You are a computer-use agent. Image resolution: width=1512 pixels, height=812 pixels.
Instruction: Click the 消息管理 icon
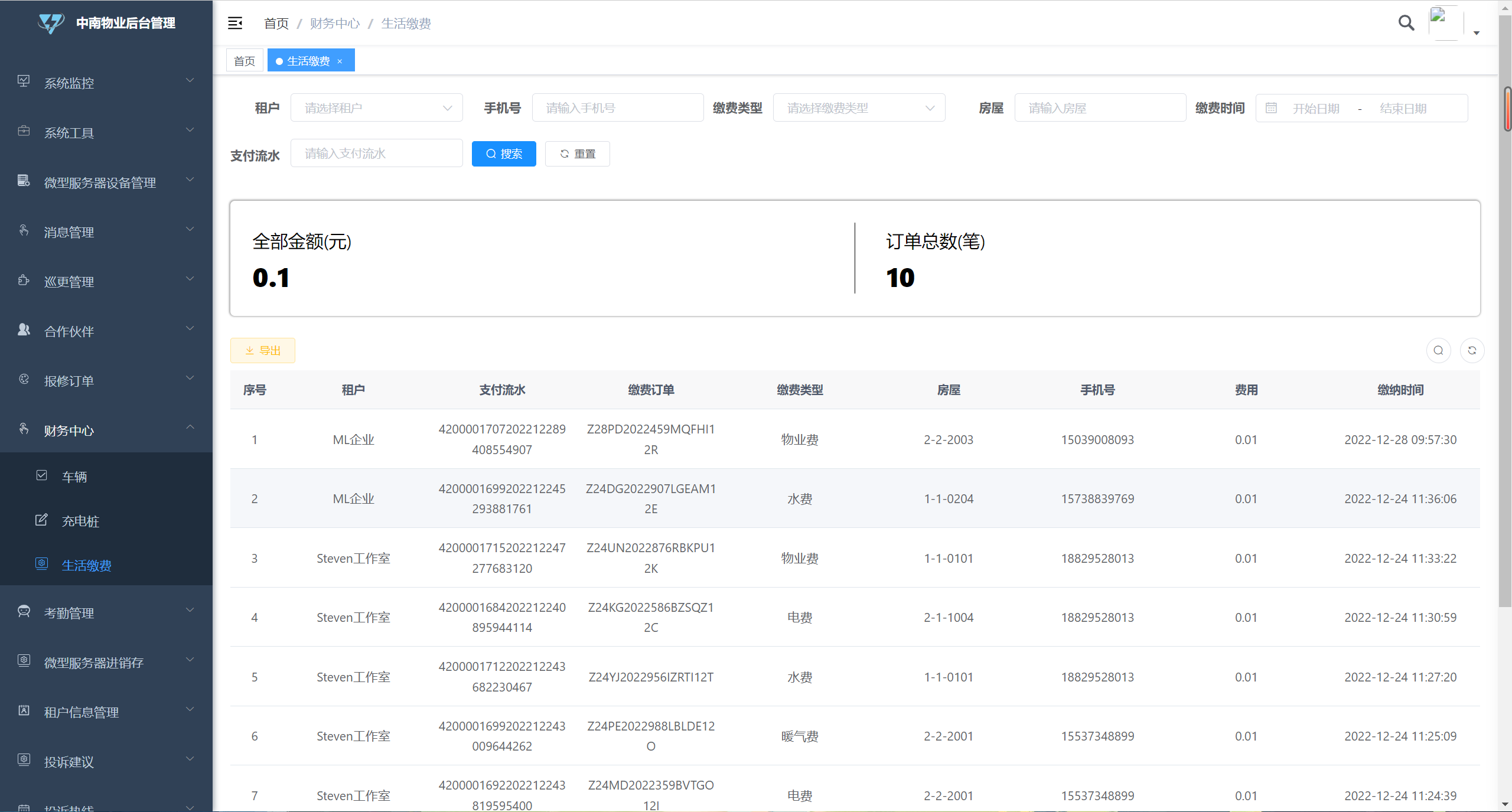click(x=24, y=230)
